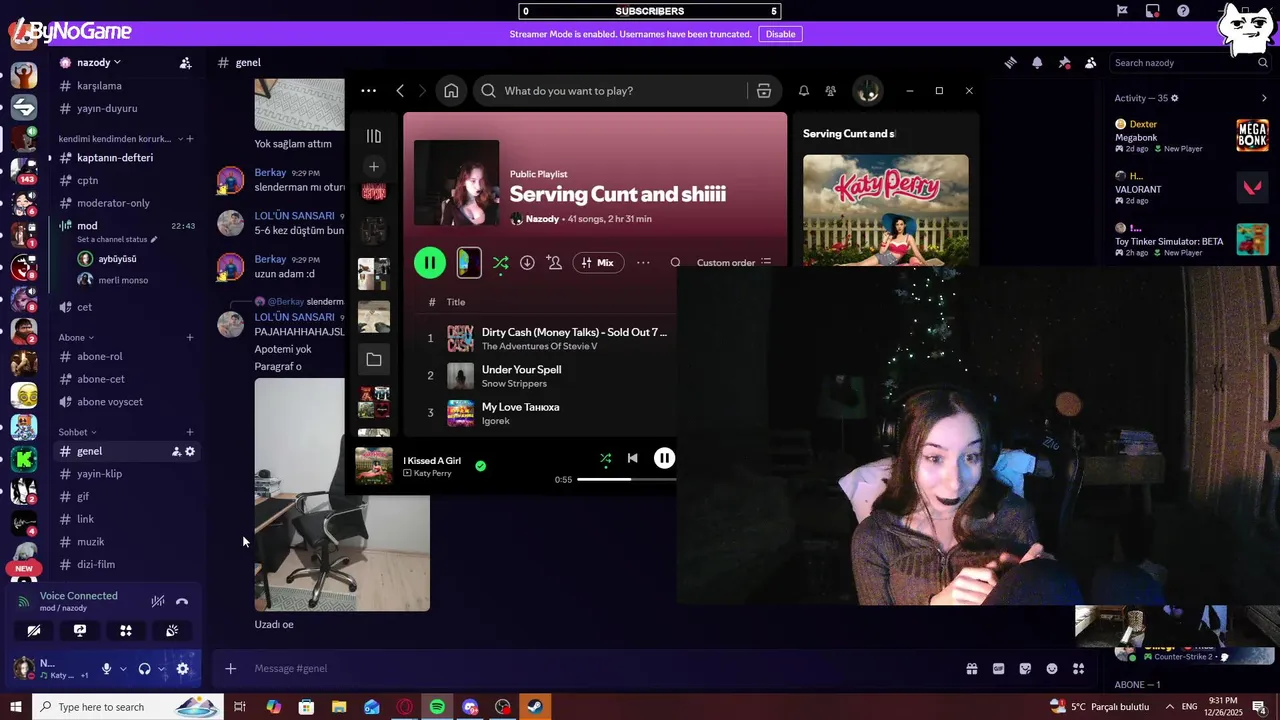Open Discord pinned messages

[x=1064, y=63]
